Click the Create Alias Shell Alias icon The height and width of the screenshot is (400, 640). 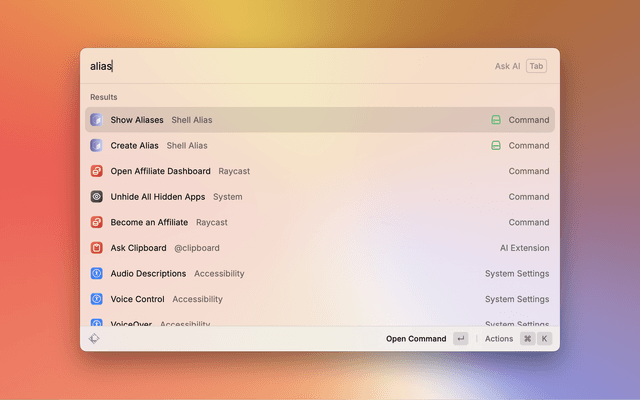[97, 146]
